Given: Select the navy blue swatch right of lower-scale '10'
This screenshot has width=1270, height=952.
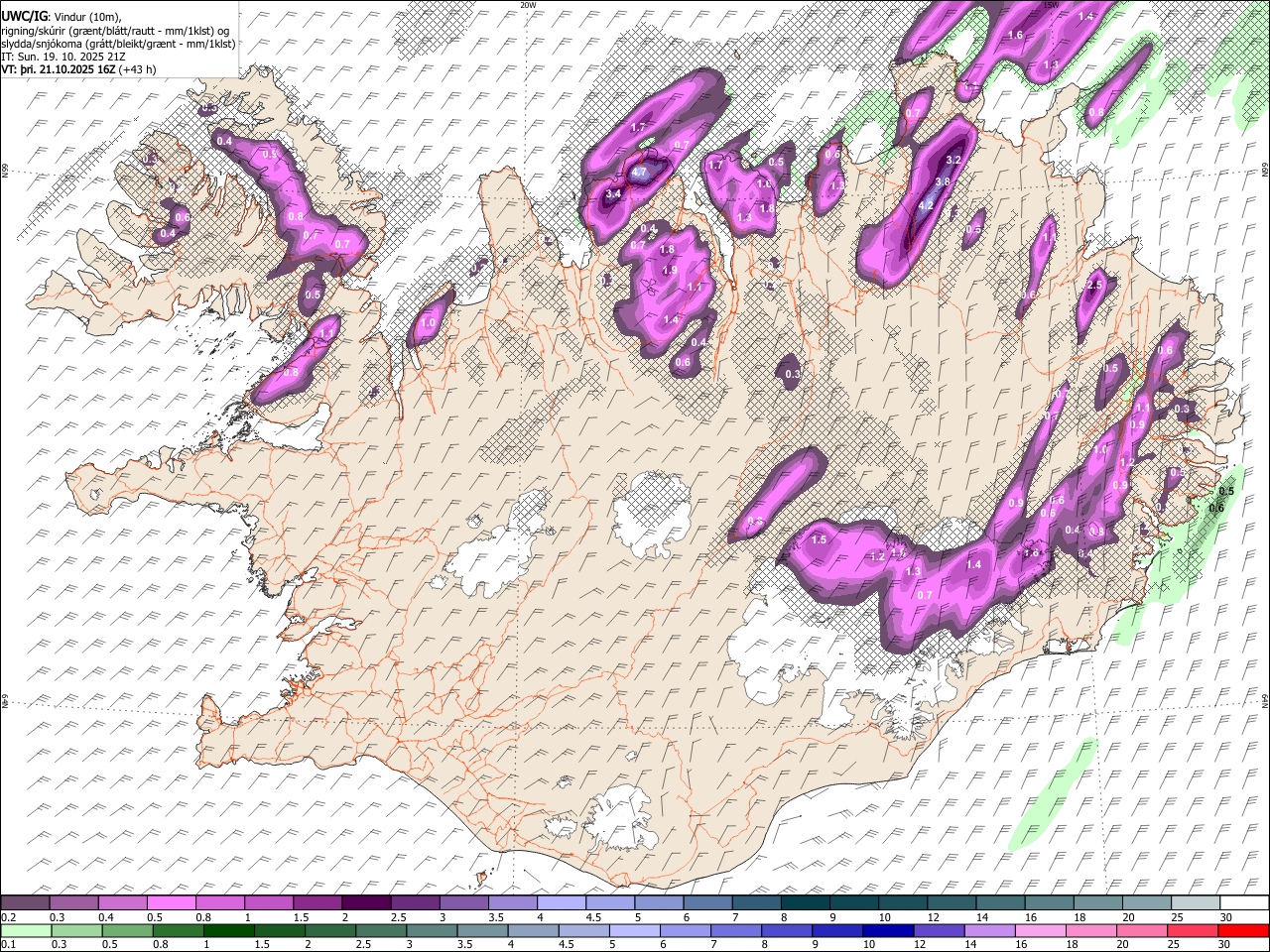Looking at the screenshot, I should click(888, 931).
